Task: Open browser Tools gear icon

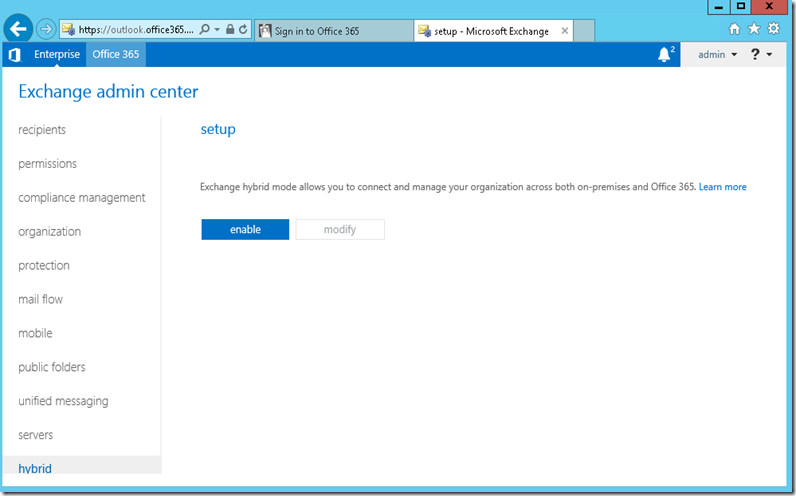Action: pyautogui.click(x=774, y=28)
